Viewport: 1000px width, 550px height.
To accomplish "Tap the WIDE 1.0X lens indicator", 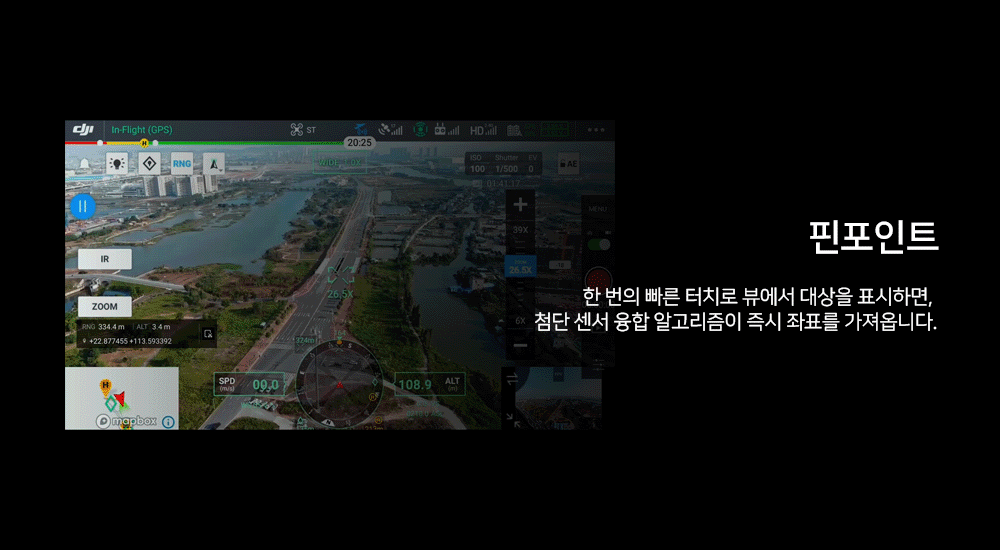I will click(x=340, y=163).
